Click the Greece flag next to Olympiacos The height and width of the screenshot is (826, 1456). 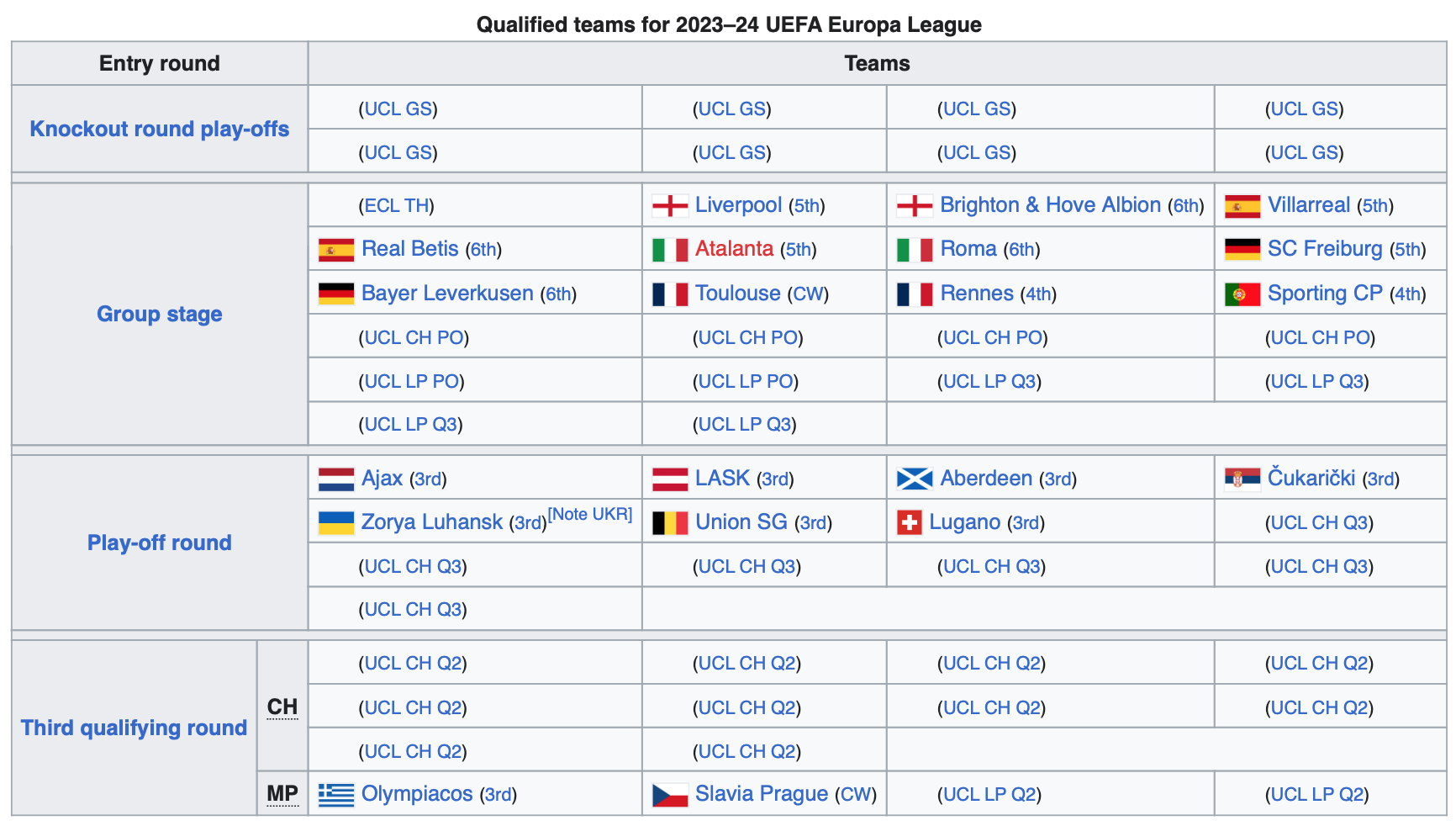pyautogui.click(x=336, y=795)
